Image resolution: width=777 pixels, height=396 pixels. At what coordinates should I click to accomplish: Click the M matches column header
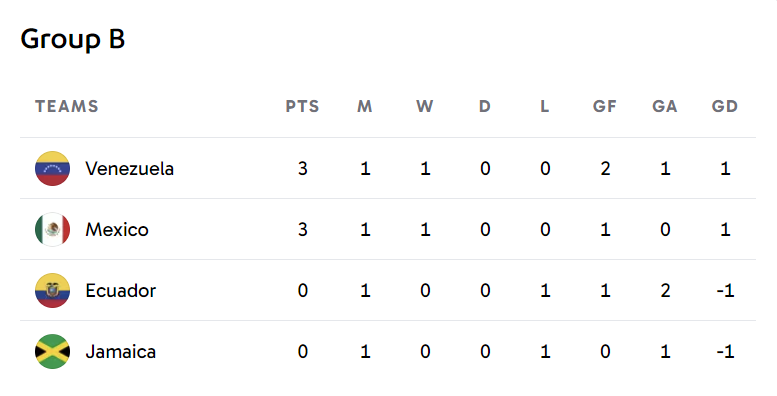365,106
